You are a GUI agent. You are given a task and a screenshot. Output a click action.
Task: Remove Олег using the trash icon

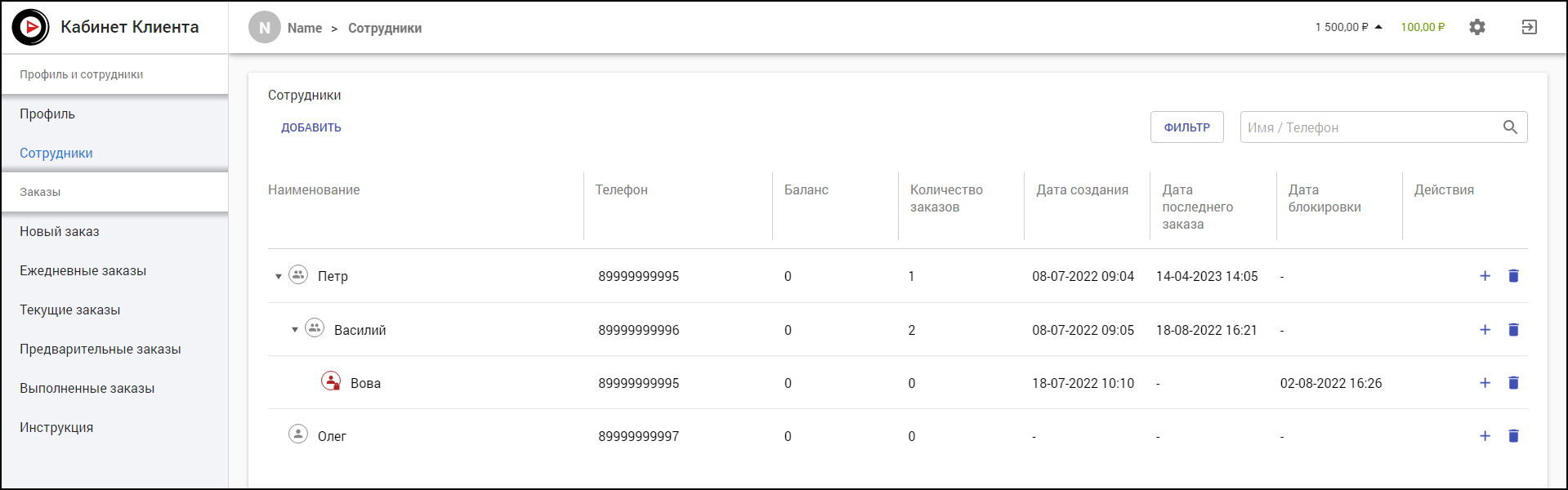pyautogui.click(x=1512, y=436)
